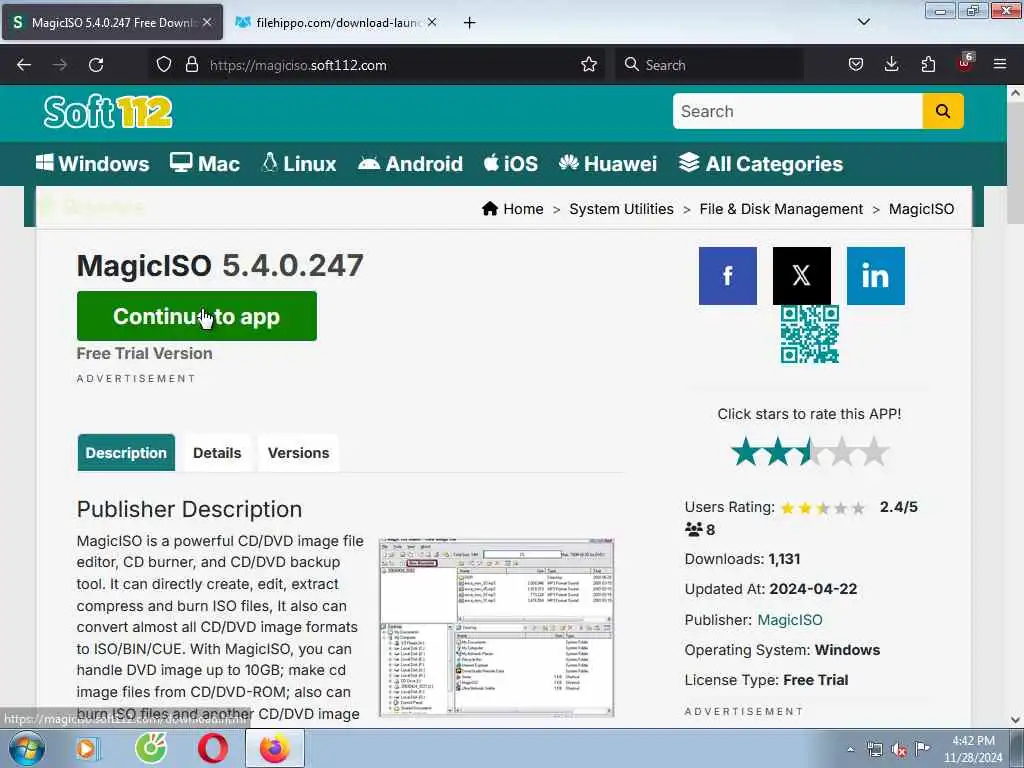
Task: Rate the app one star
Action: point(746,452)
